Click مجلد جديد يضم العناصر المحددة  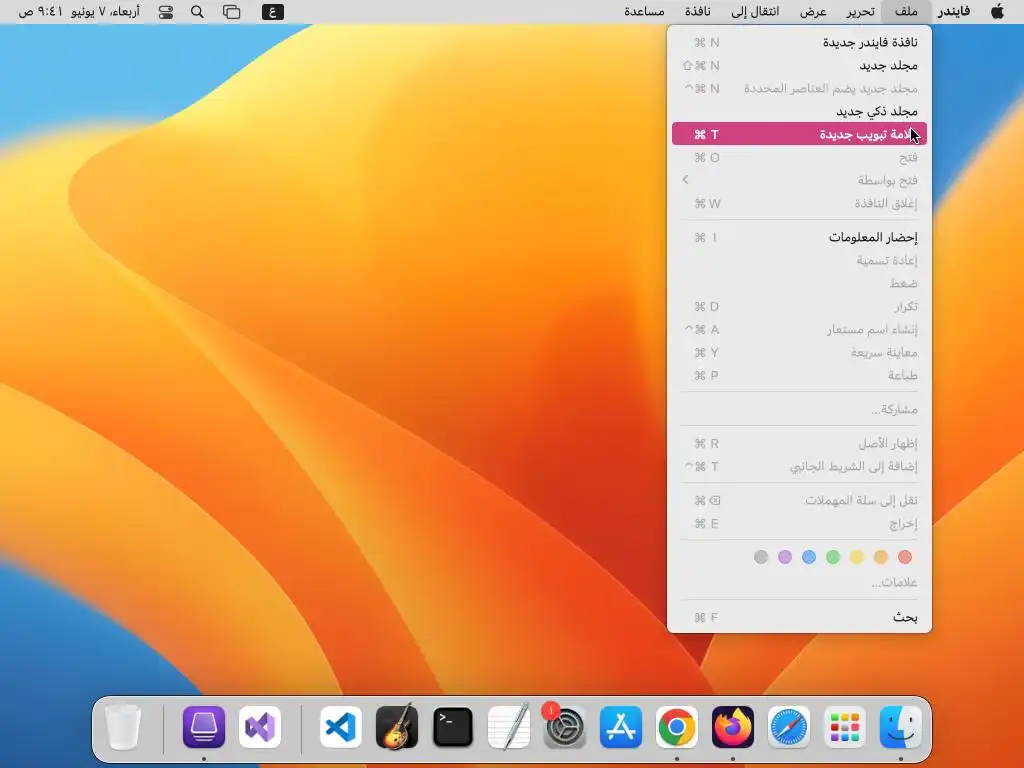click(x=799, y=88)
